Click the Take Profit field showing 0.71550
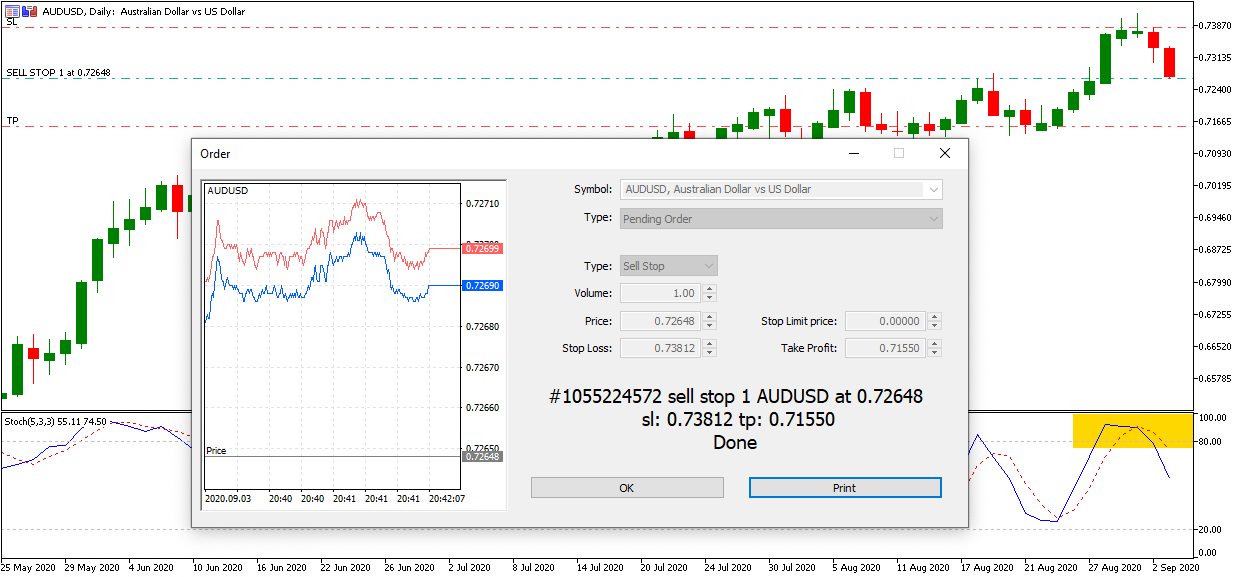1238x577 pixels. tap(886, 348)
